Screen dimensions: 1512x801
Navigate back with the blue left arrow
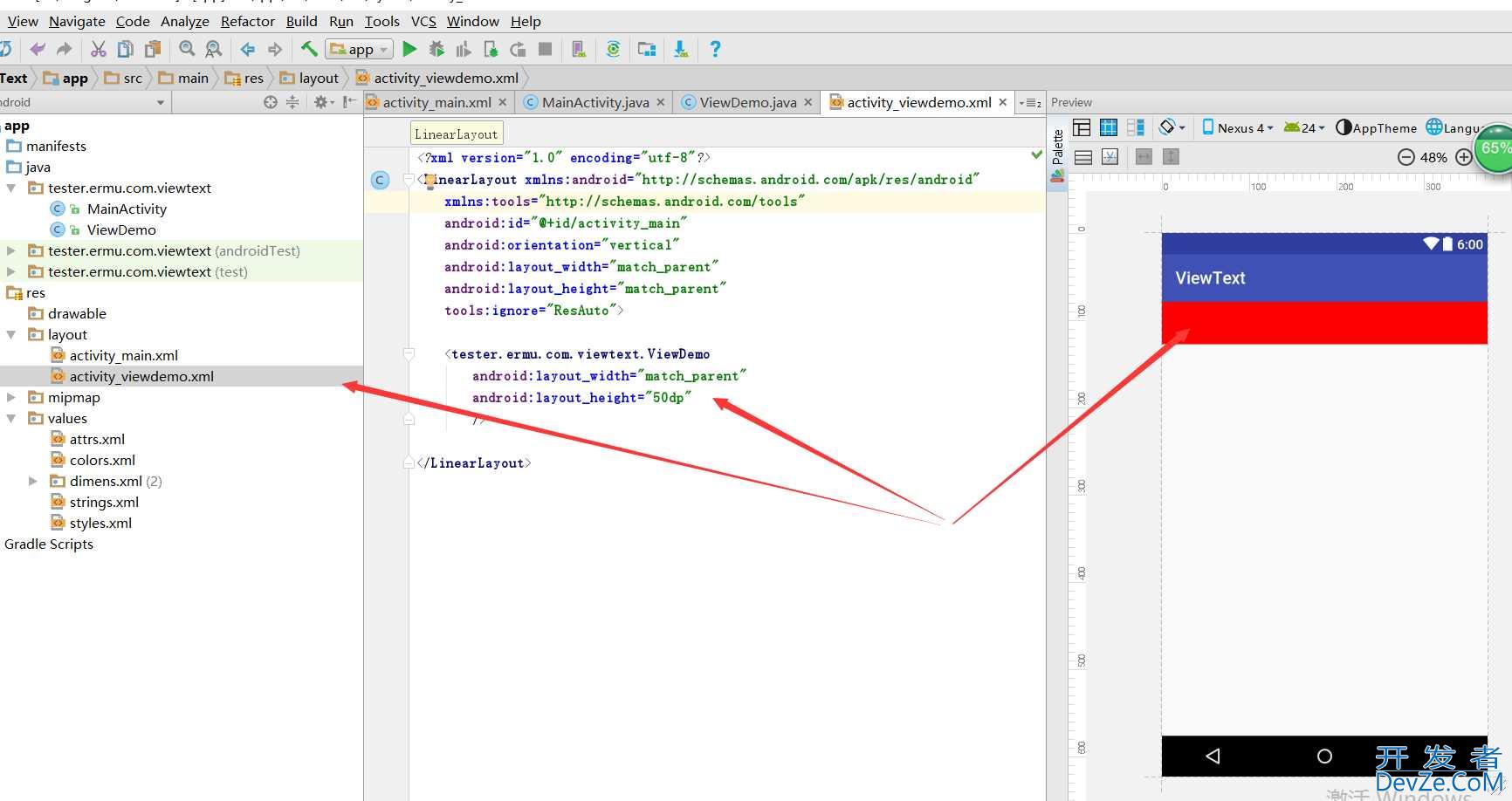pyautogui.click(x=247, y=50)
